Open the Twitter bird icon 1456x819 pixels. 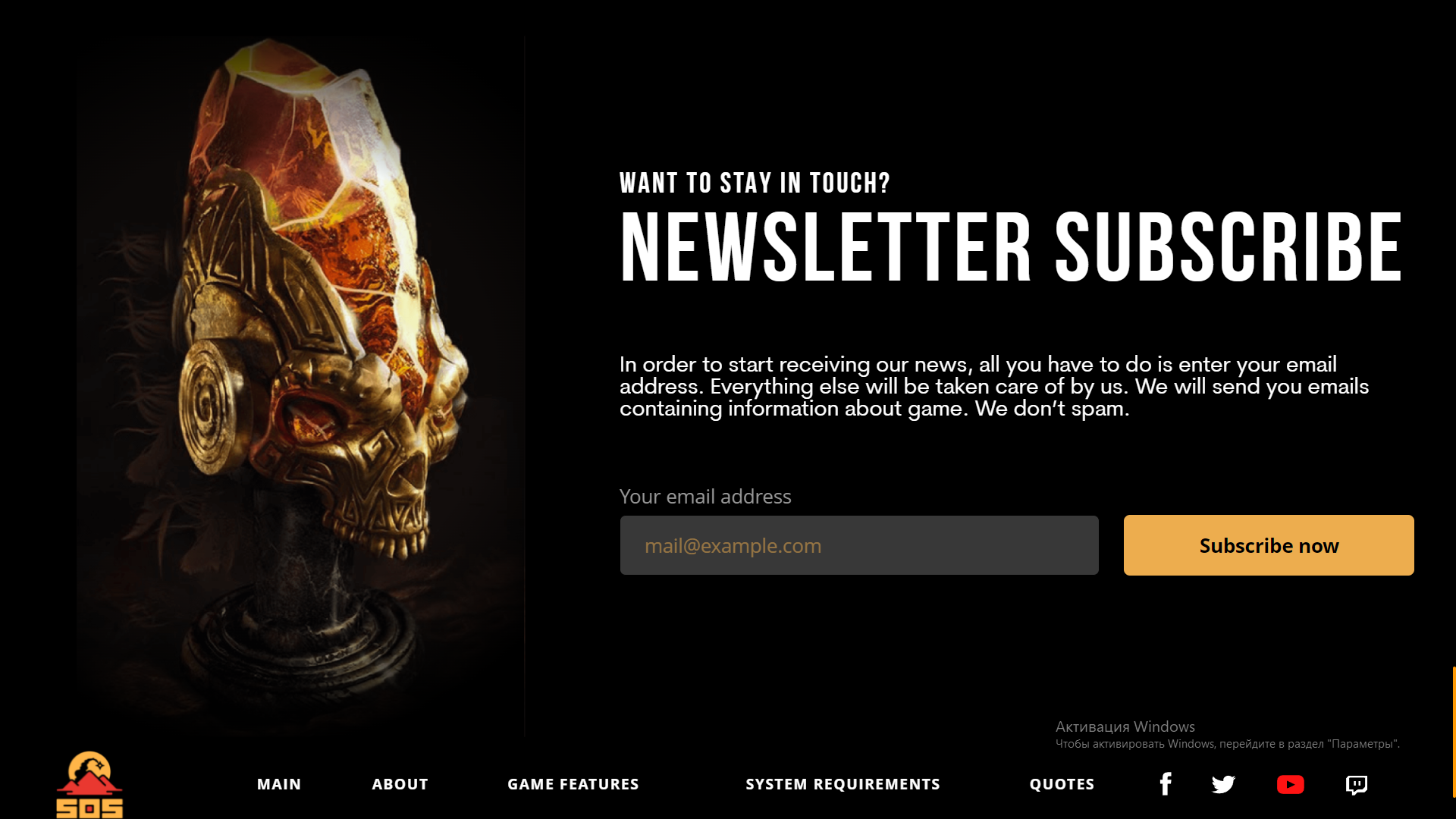pyautogui.click(x=1223, y=784)
